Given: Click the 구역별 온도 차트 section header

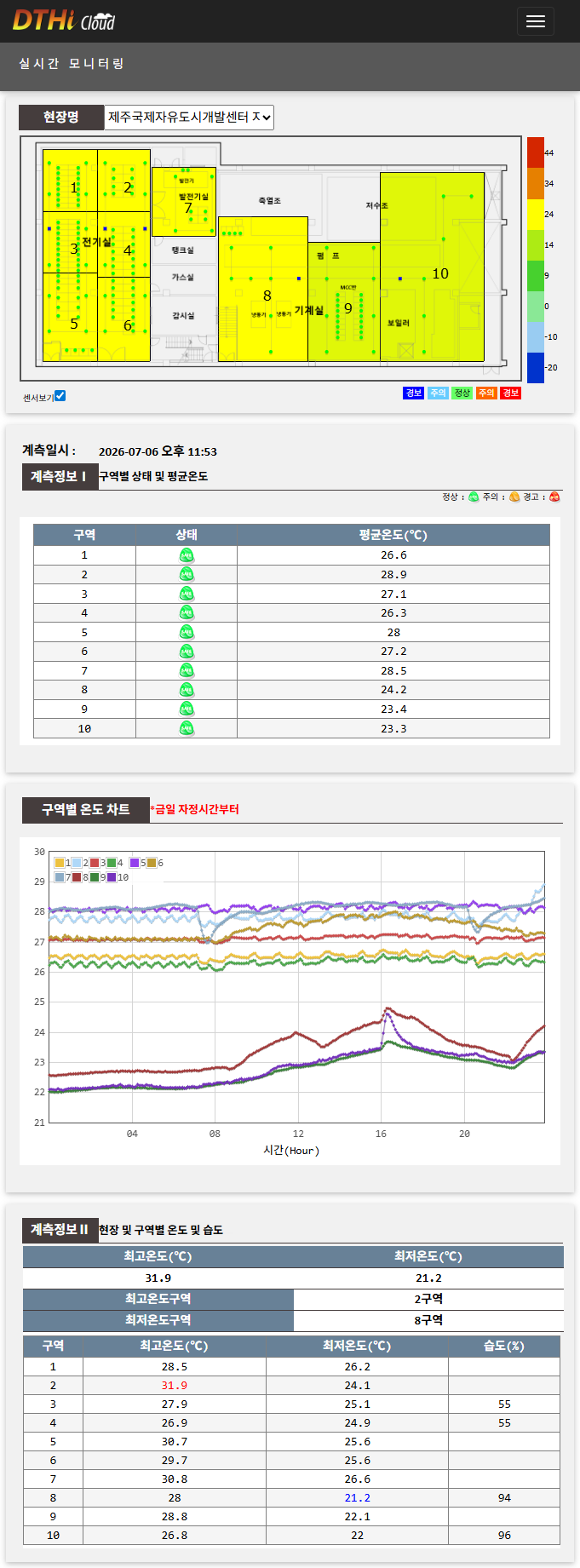Looking at the screenshot, I should point(85,809).
